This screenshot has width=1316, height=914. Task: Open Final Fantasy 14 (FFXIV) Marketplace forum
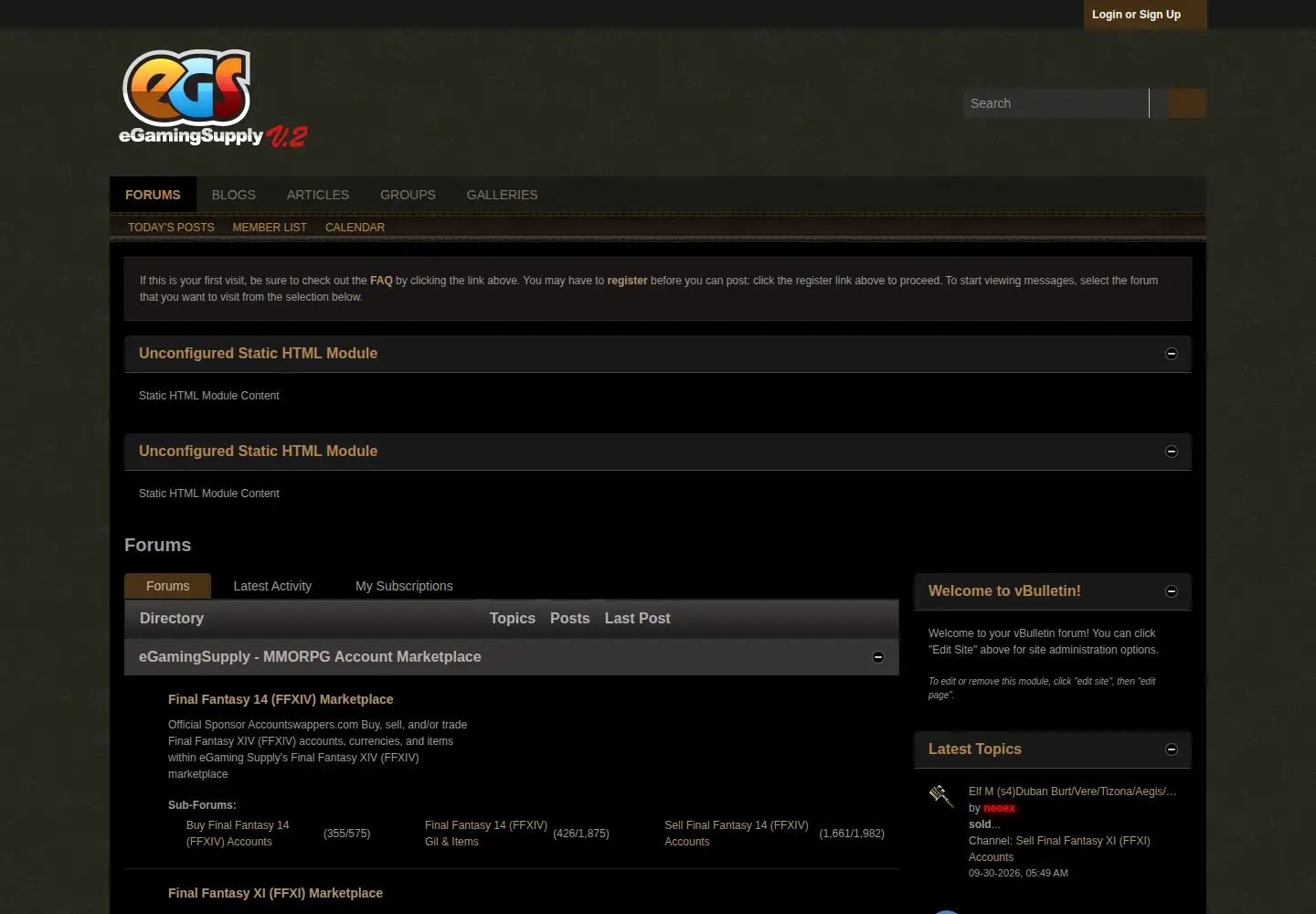tap(281, 699)
